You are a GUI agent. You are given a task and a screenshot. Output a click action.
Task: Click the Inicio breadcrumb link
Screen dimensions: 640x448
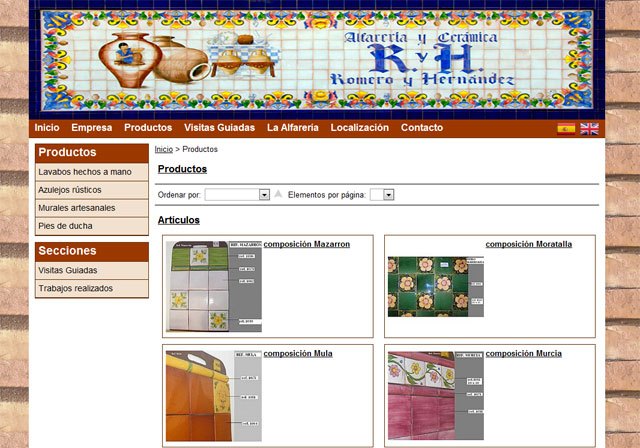click(x=163, y=149)
